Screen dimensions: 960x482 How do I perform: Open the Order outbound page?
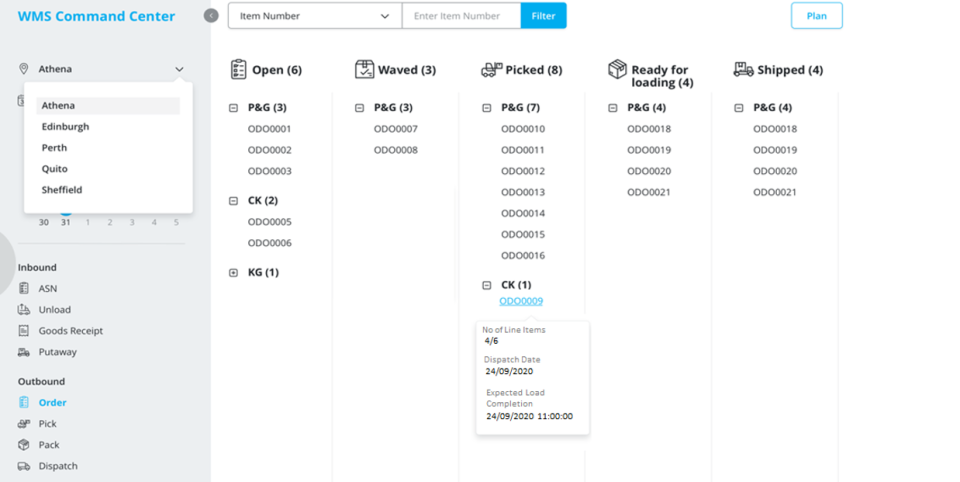[53, 402]
